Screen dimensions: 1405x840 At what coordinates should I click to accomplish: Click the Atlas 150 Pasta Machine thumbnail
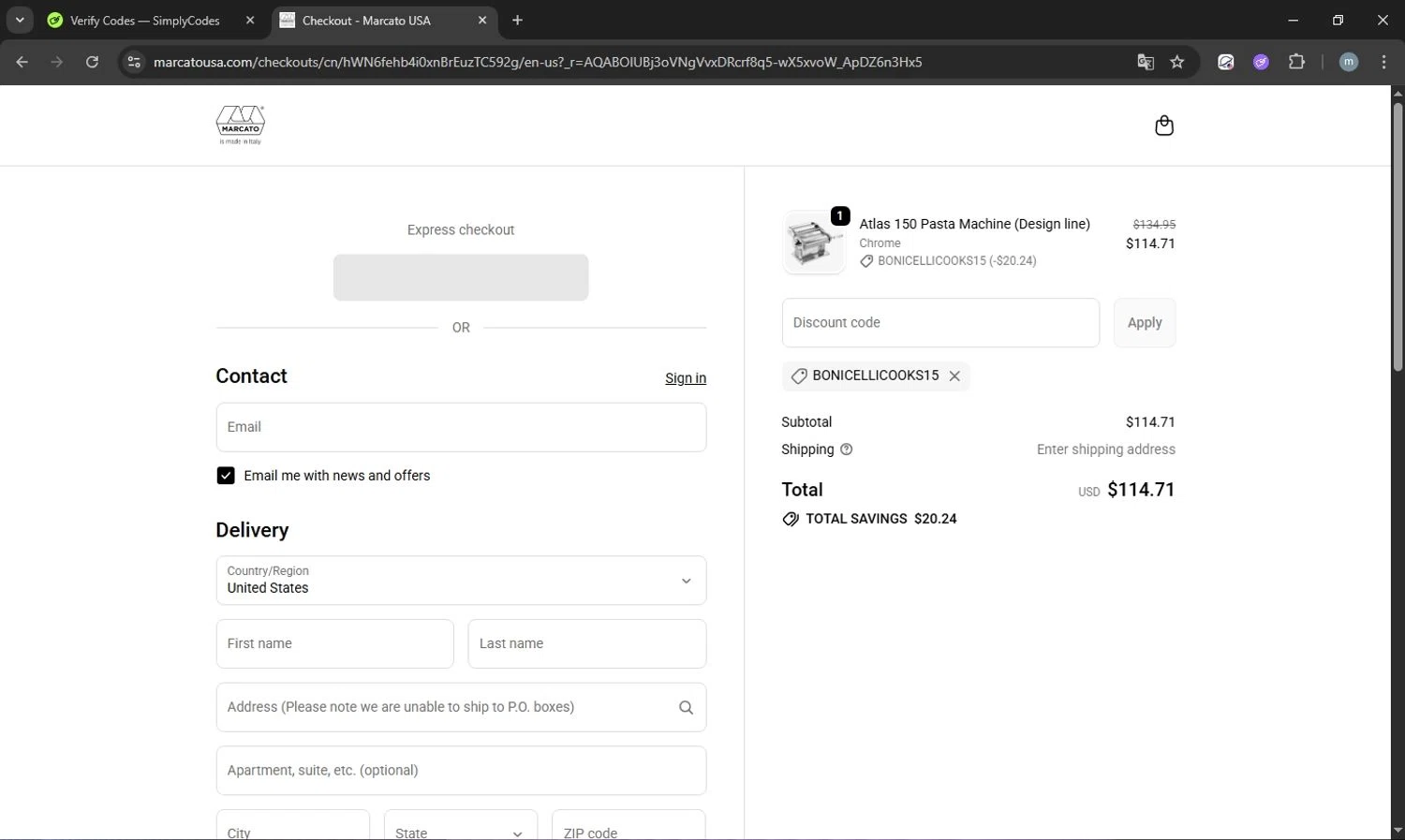click(814, 243)
